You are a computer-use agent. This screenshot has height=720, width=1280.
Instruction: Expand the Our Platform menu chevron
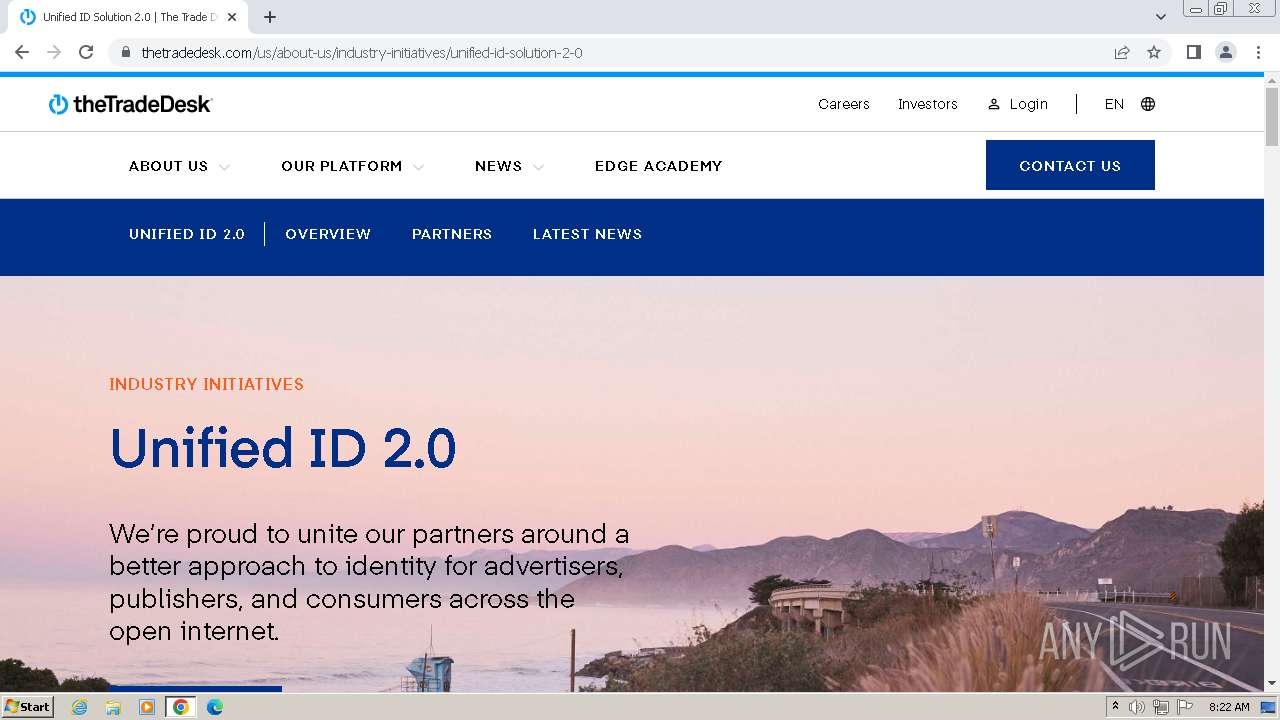coord(418,167)
